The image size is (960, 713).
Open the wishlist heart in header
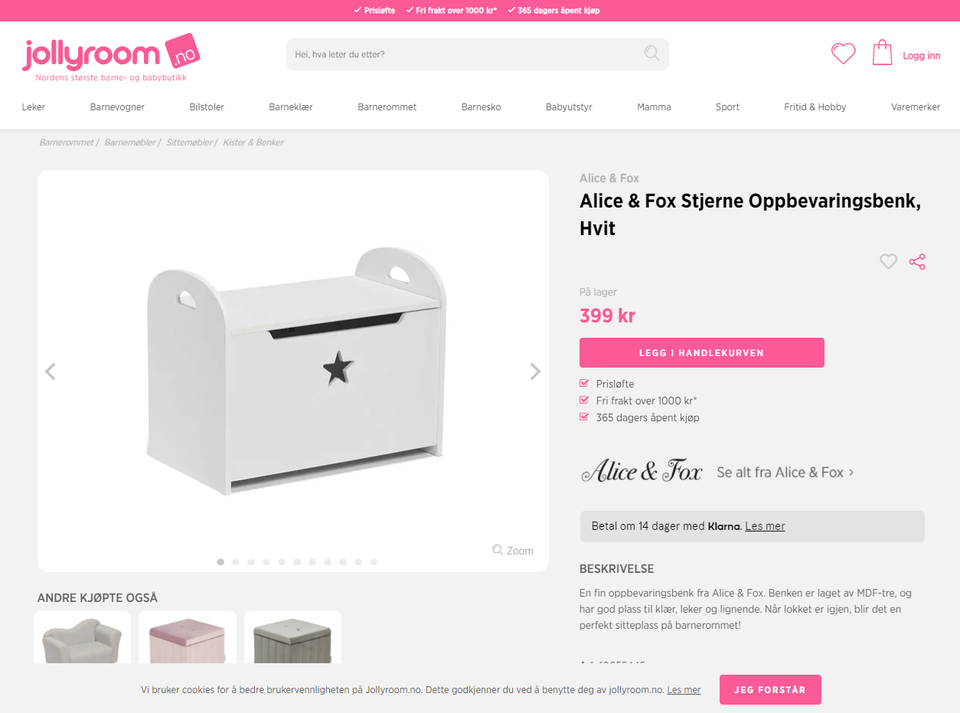[843, 54]
